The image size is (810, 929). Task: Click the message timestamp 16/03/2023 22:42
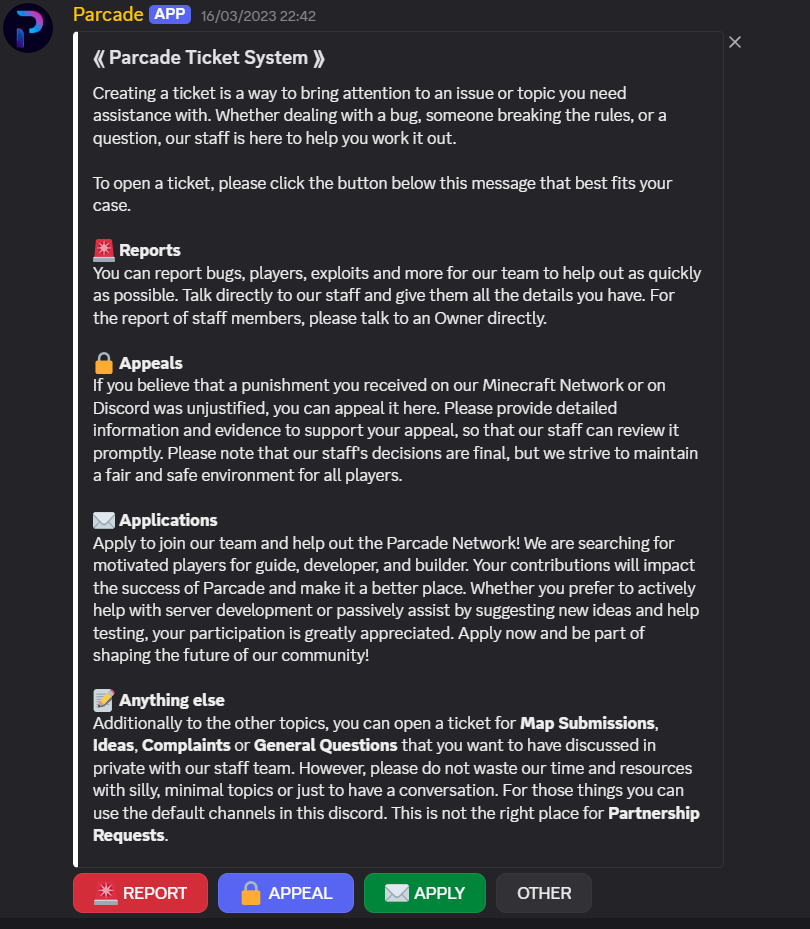click(x=258, y=16)
